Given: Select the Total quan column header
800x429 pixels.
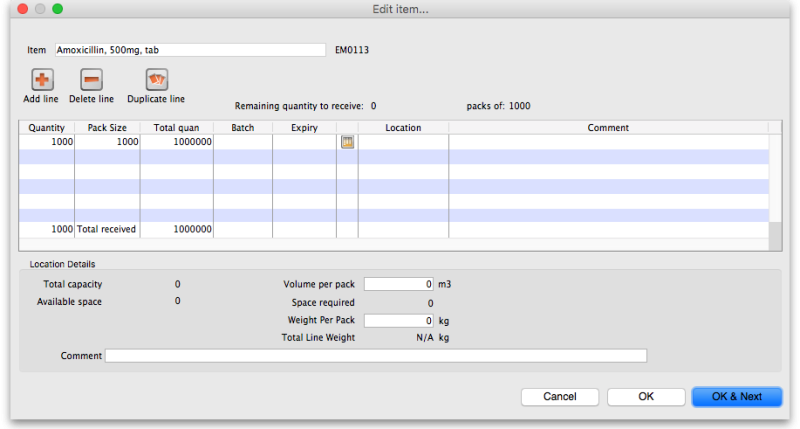Looking at the screenshot, I should pyautogui.click(x=176, y=128).
